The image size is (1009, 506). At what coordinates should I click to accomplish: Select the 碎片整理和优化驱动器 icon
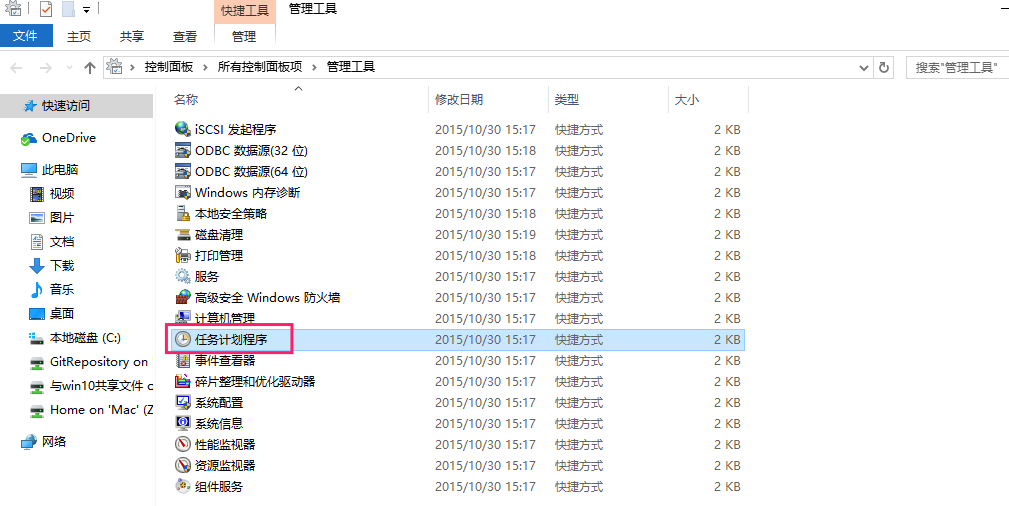coord(183,381)
